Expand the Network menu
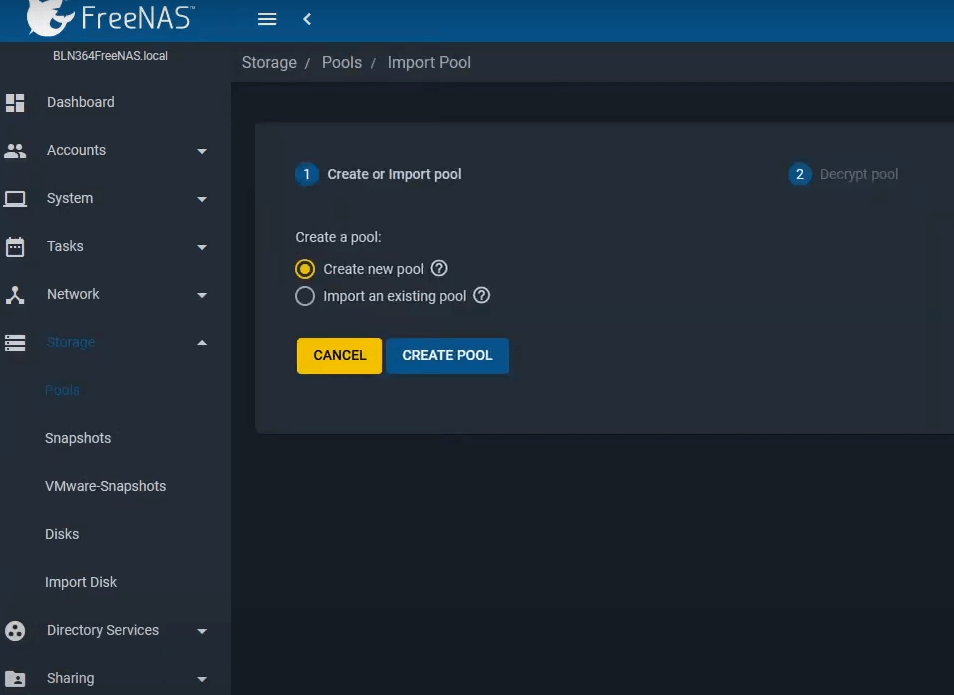Image resolution: width=954 pixels, height=695 pixels. point(201,294)
